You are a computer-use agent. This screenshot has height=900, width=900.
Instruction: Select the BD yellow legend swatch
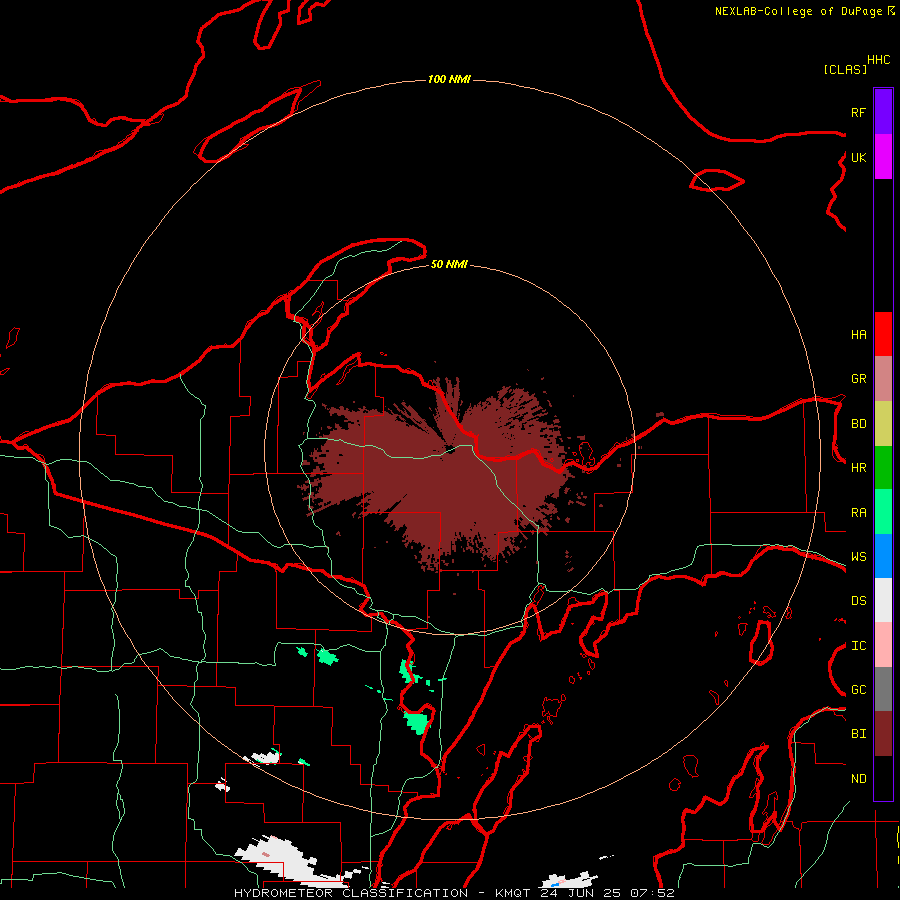[x=883, y=424]
